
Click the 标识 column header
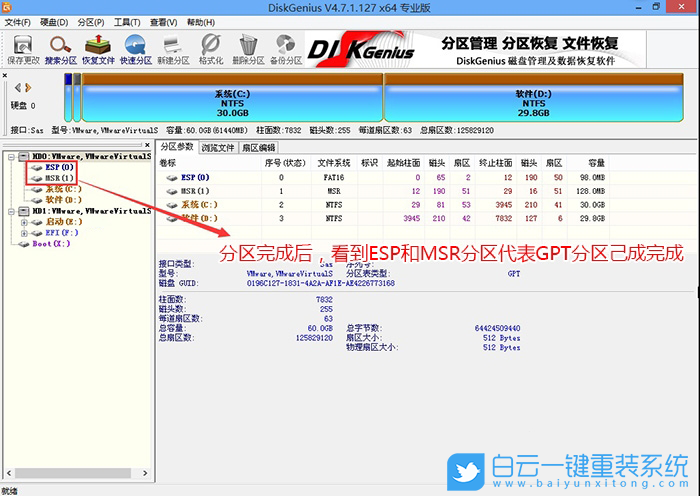(370, 163)
